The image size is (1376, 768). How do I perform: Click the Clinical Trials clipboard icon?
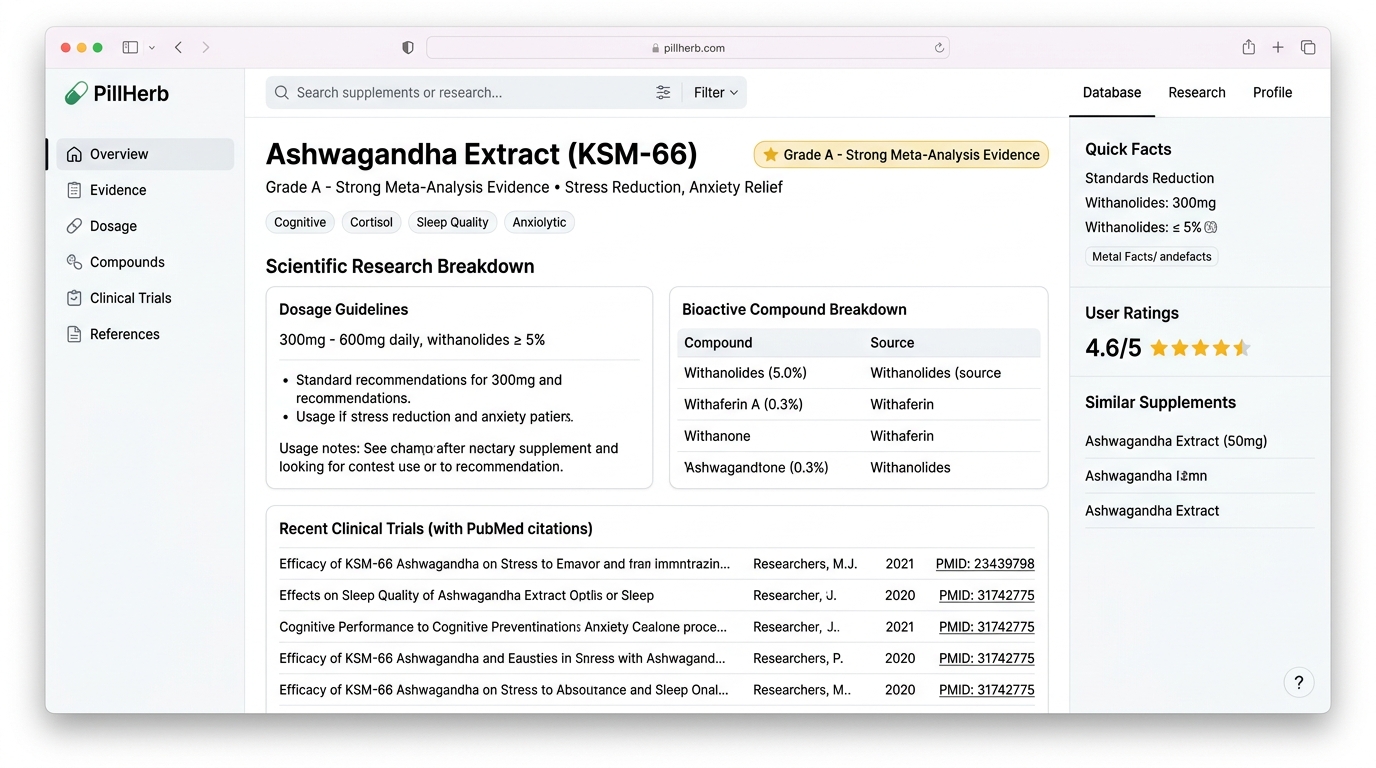coord(74,298)
